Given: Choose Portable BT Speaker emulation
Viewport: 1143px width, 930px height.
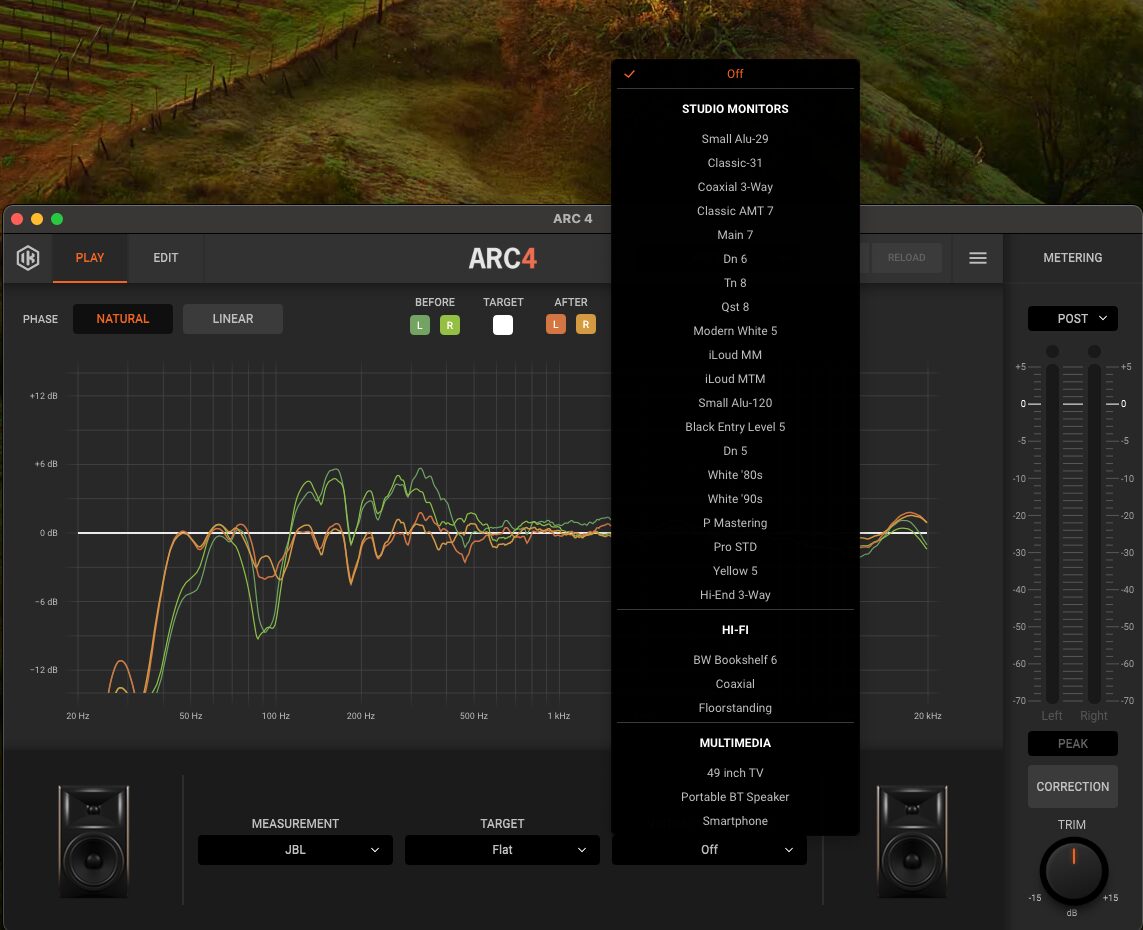Looking at the screenshot, I should pos(735,797).
